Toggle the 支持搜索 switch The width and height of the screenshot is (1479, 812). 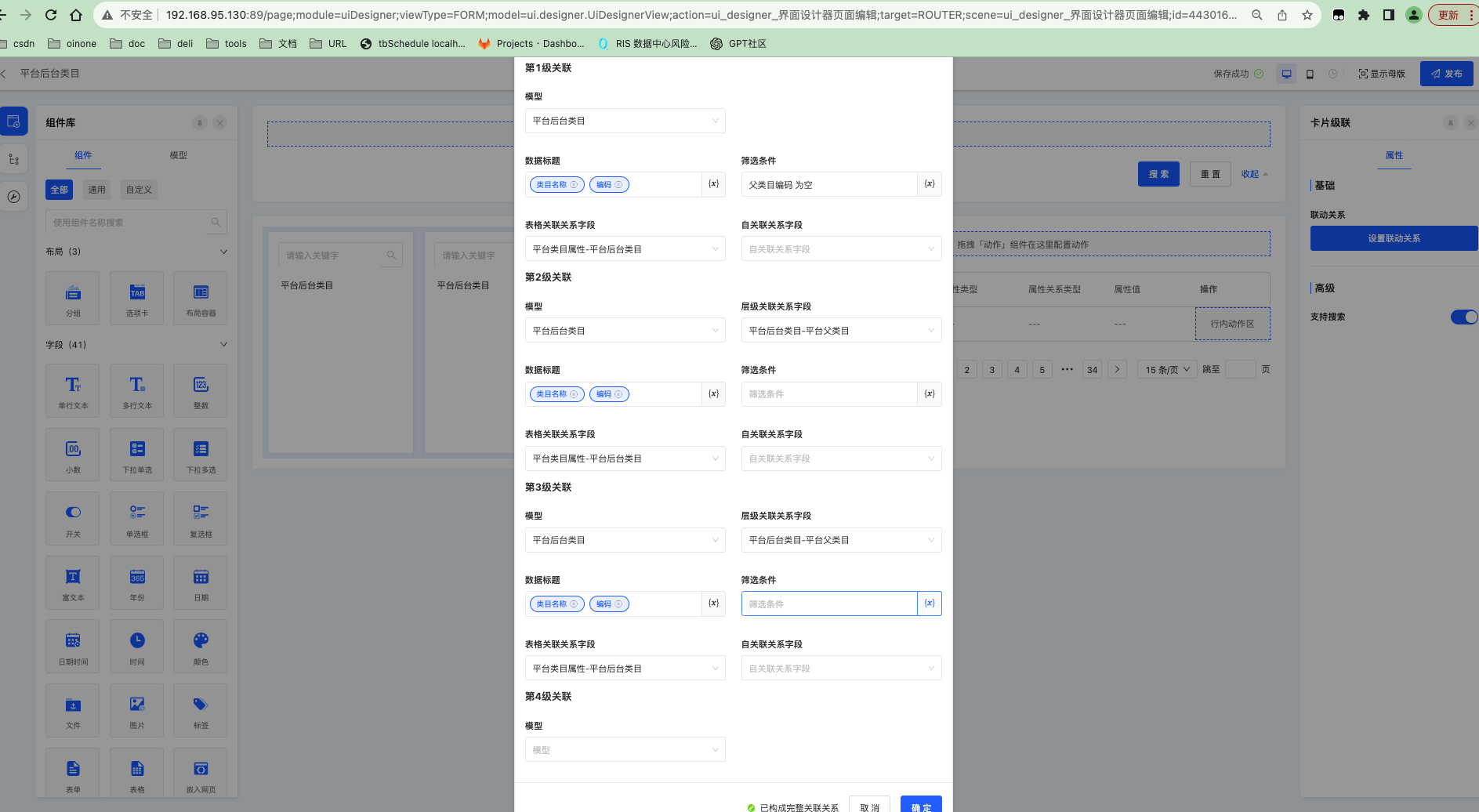tap(1464, 317)
